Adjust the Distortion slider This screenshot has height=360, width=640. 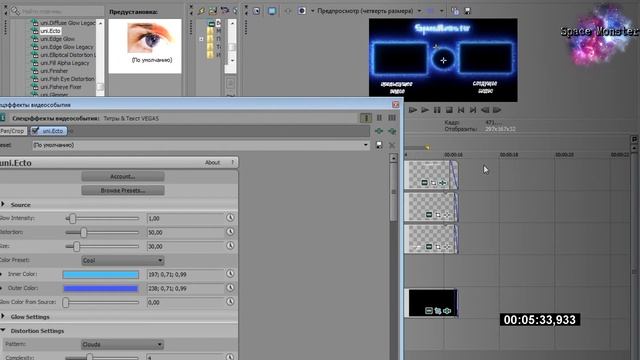[x=83, y=233]
